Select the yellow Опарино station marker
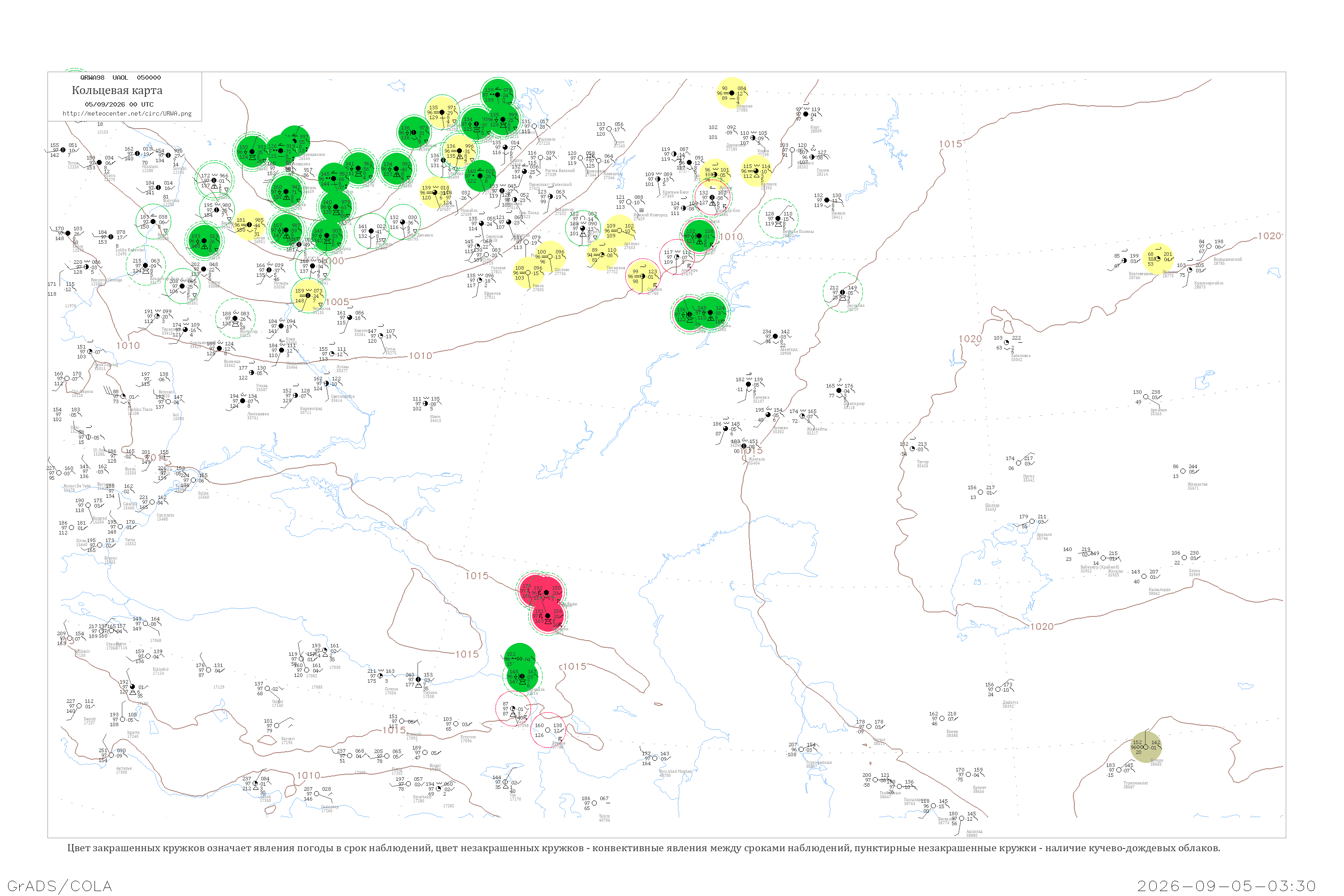Screen dimensions: 1344x896 (x=732, y=93)
